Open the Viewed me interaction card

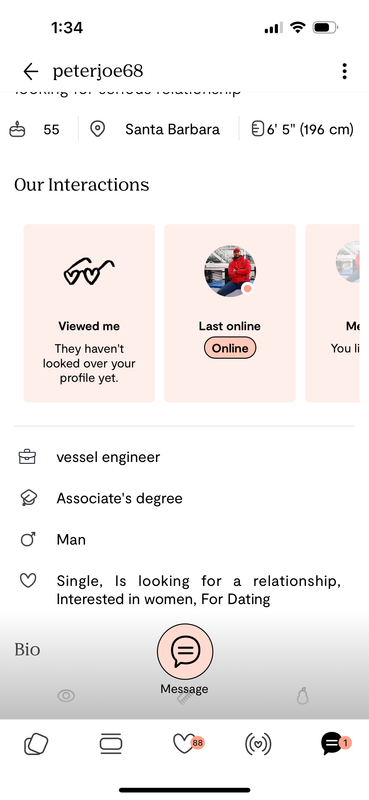89,313
